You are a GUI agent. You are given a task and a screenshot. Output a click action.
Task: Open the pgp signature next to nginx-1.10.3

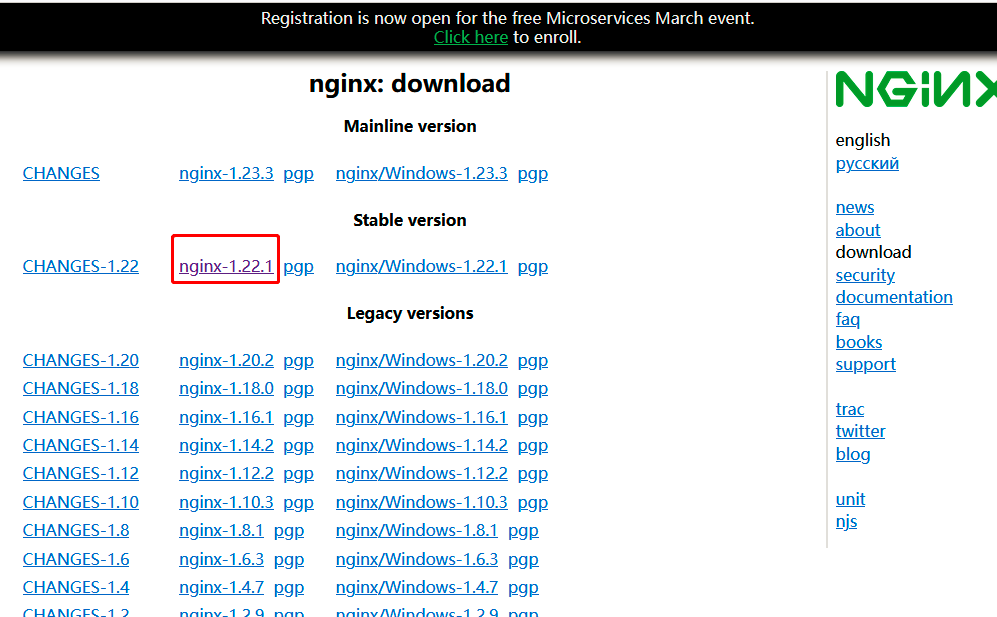[298, 503]
